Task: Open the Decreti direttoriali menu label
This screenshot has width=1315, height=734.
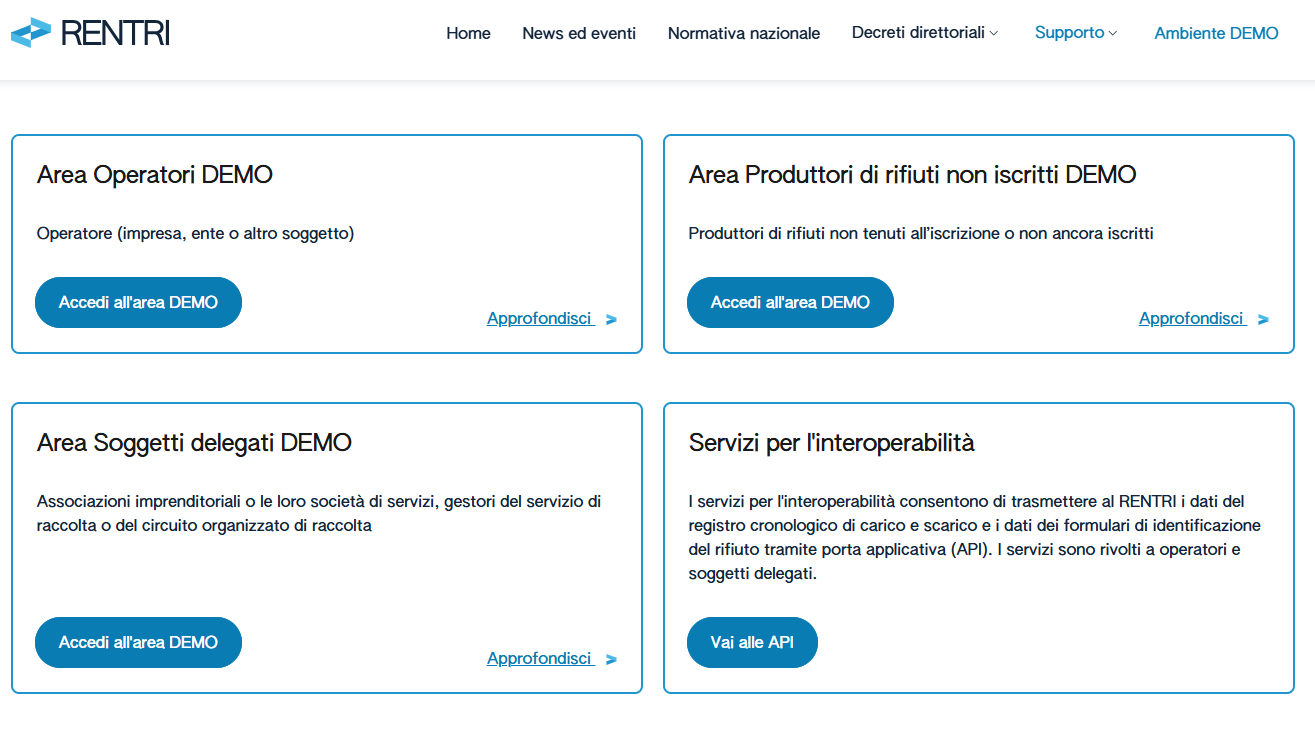Action: (x=918, y=33)
